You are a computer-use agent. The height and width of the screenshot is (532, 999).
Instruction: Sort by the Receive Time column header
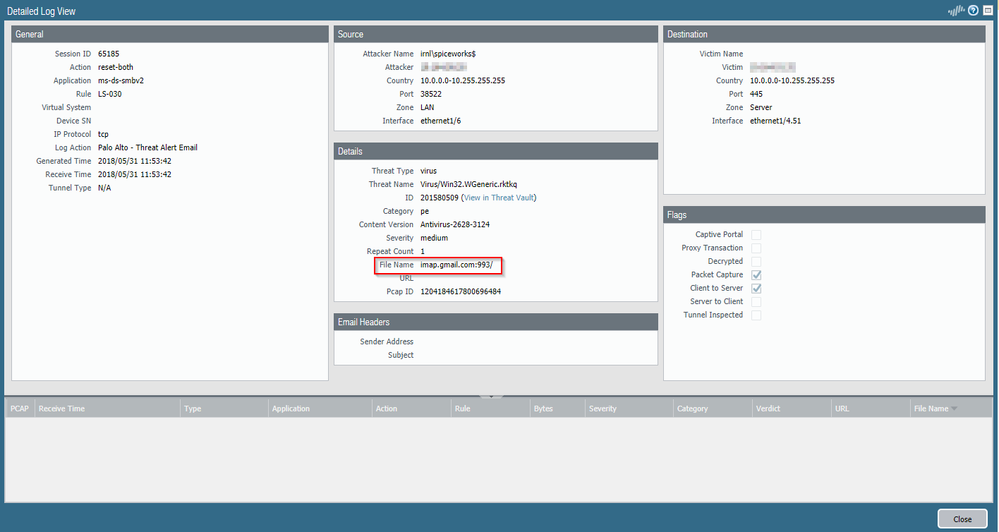click(x=62, y=409)
